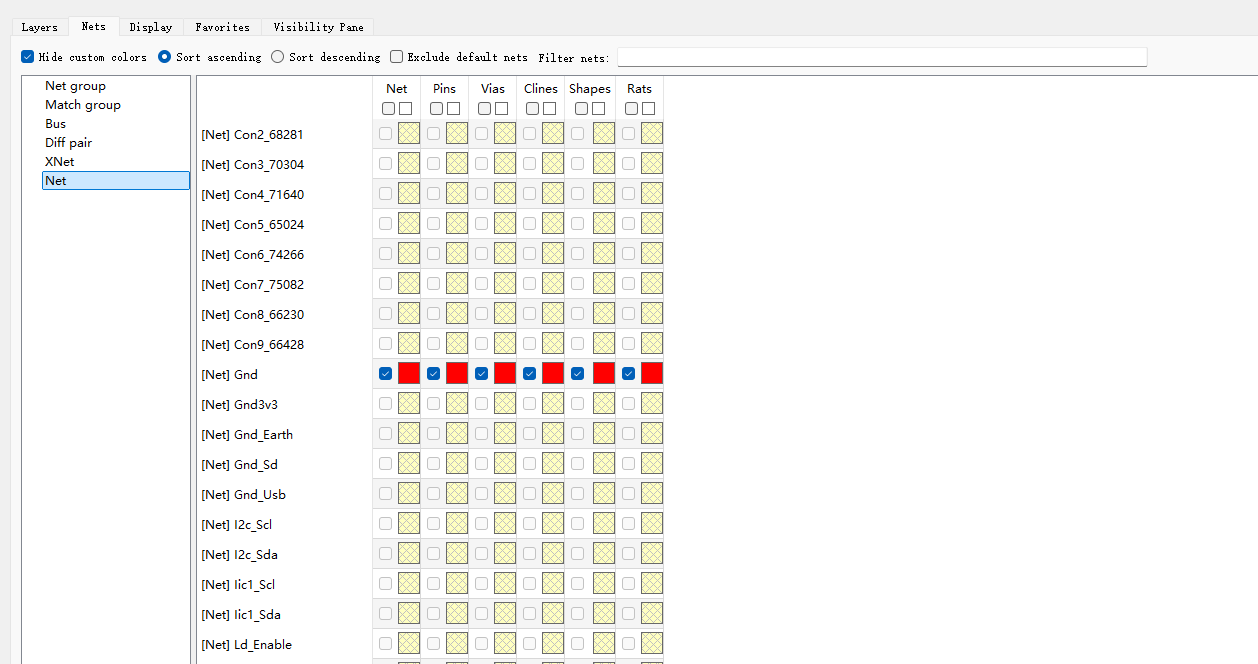Click the Rats color swatch for Gnd_Usb
The height and width of the screenshot is (664, 1258).
tap(652, 494)
